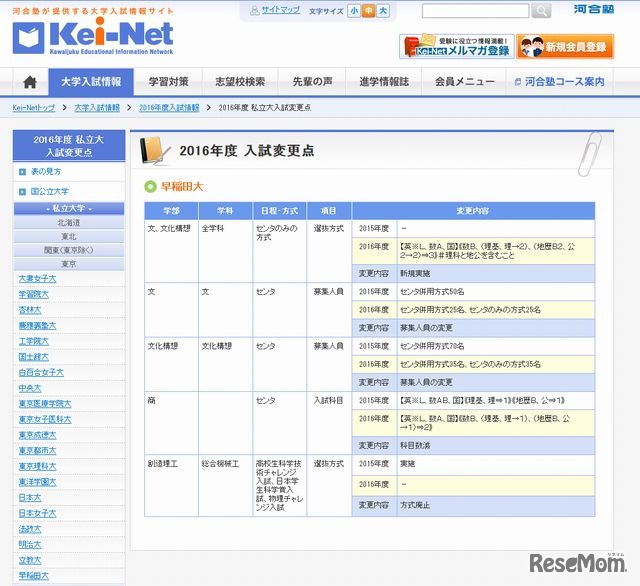This screenshot has width=640, height=586.
Task: Open 東京成徳大 link
Action: coord(37,435)
